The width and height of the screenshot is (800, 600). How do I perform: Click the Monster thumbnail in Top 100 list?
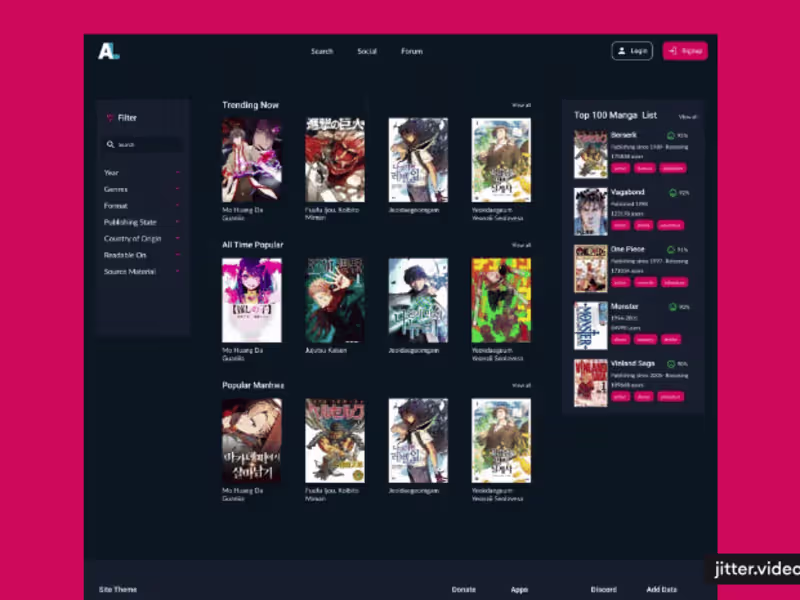pos(590,326)
